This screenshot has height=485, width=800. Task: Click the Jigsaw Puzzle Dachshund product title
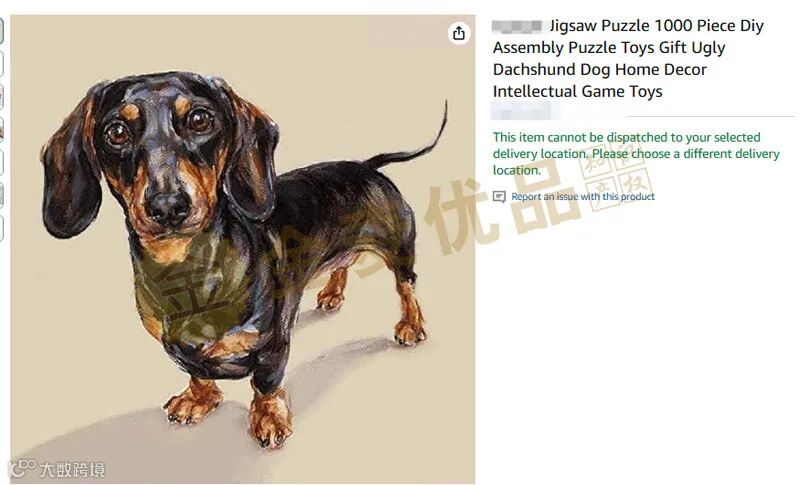click(628, 58)
